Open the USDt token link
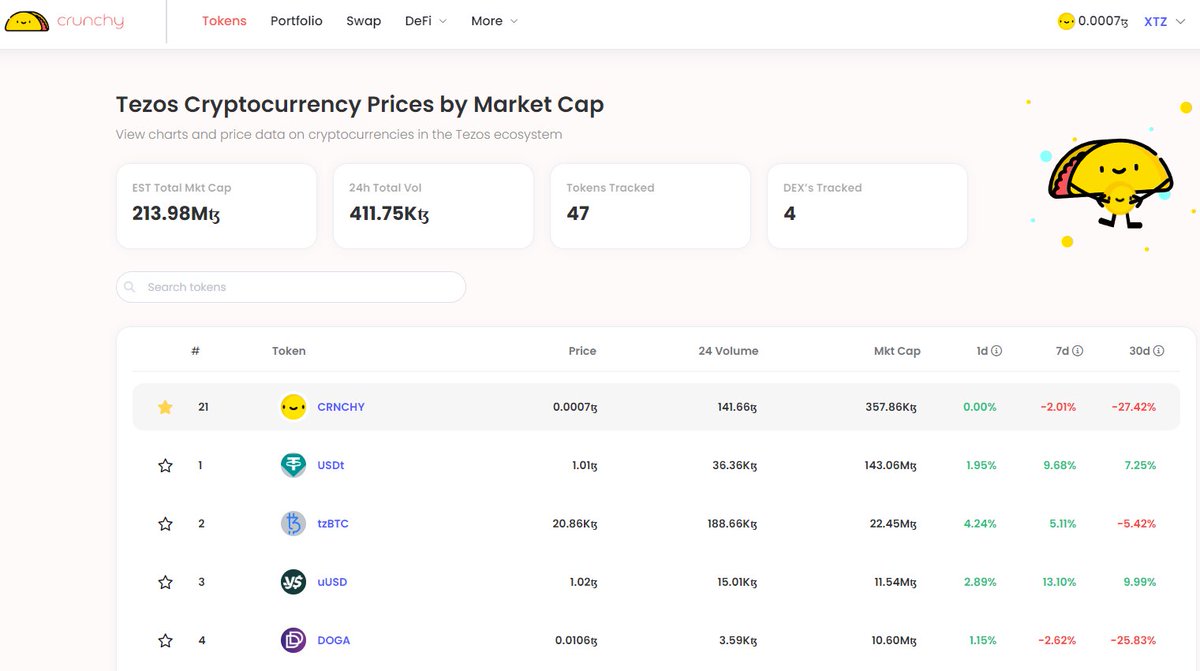 [x=331, y=465]
